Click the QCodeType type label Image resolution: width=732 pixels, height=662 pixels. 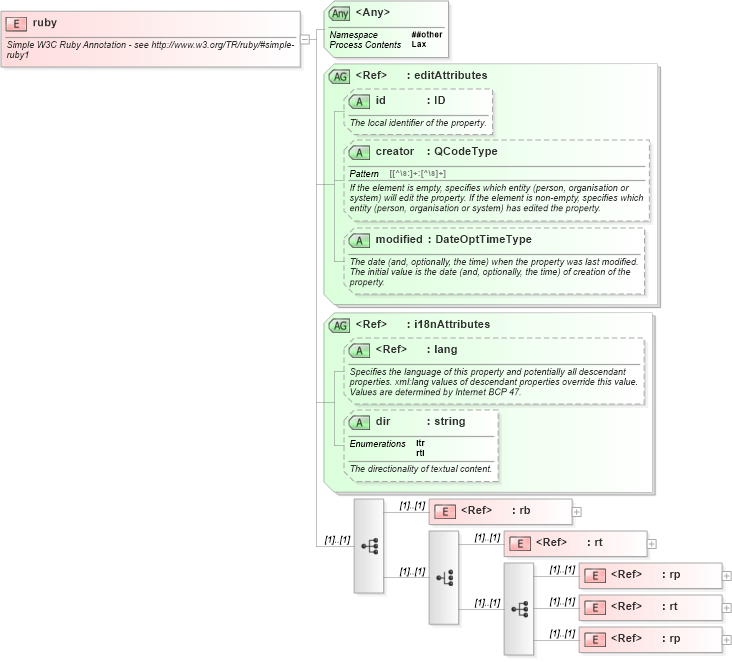465,151
